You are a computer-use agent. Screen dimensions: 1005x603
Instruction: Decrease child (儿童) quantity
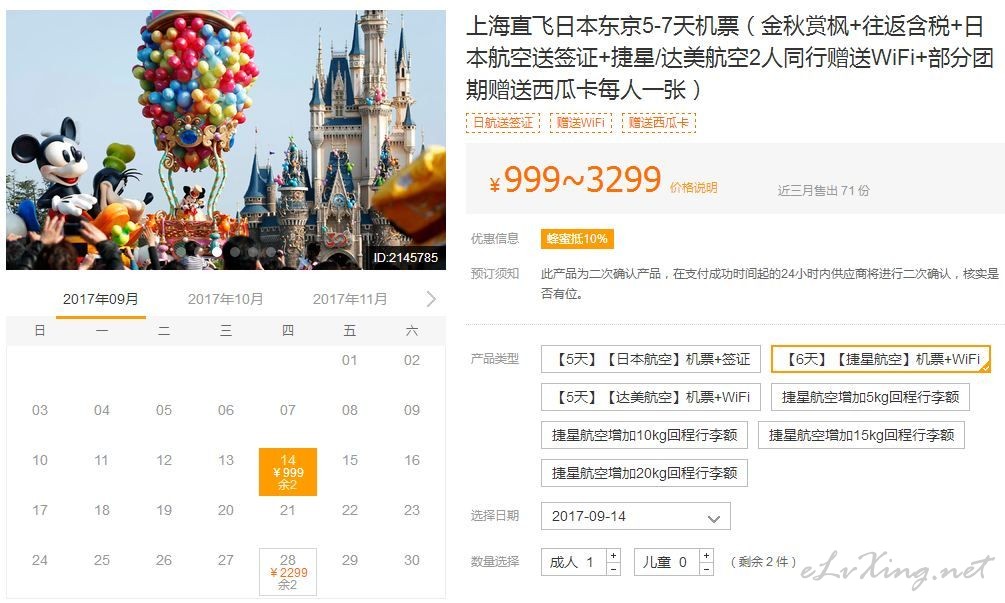click(706, 569)
